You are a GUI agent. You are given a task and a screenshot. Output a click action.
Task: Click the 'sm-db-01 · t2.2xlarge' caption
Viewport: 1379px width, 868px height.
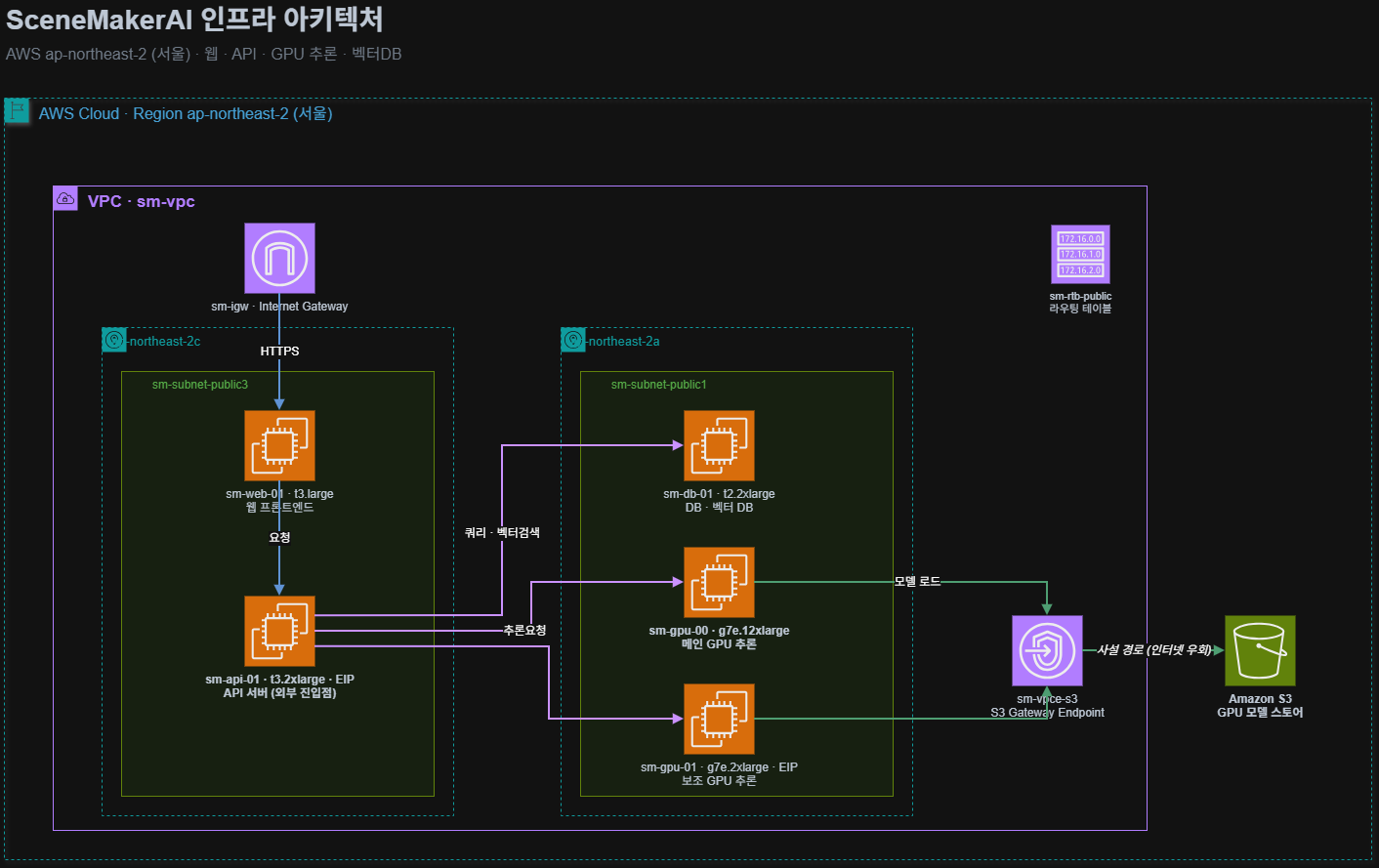click(719, 494)
